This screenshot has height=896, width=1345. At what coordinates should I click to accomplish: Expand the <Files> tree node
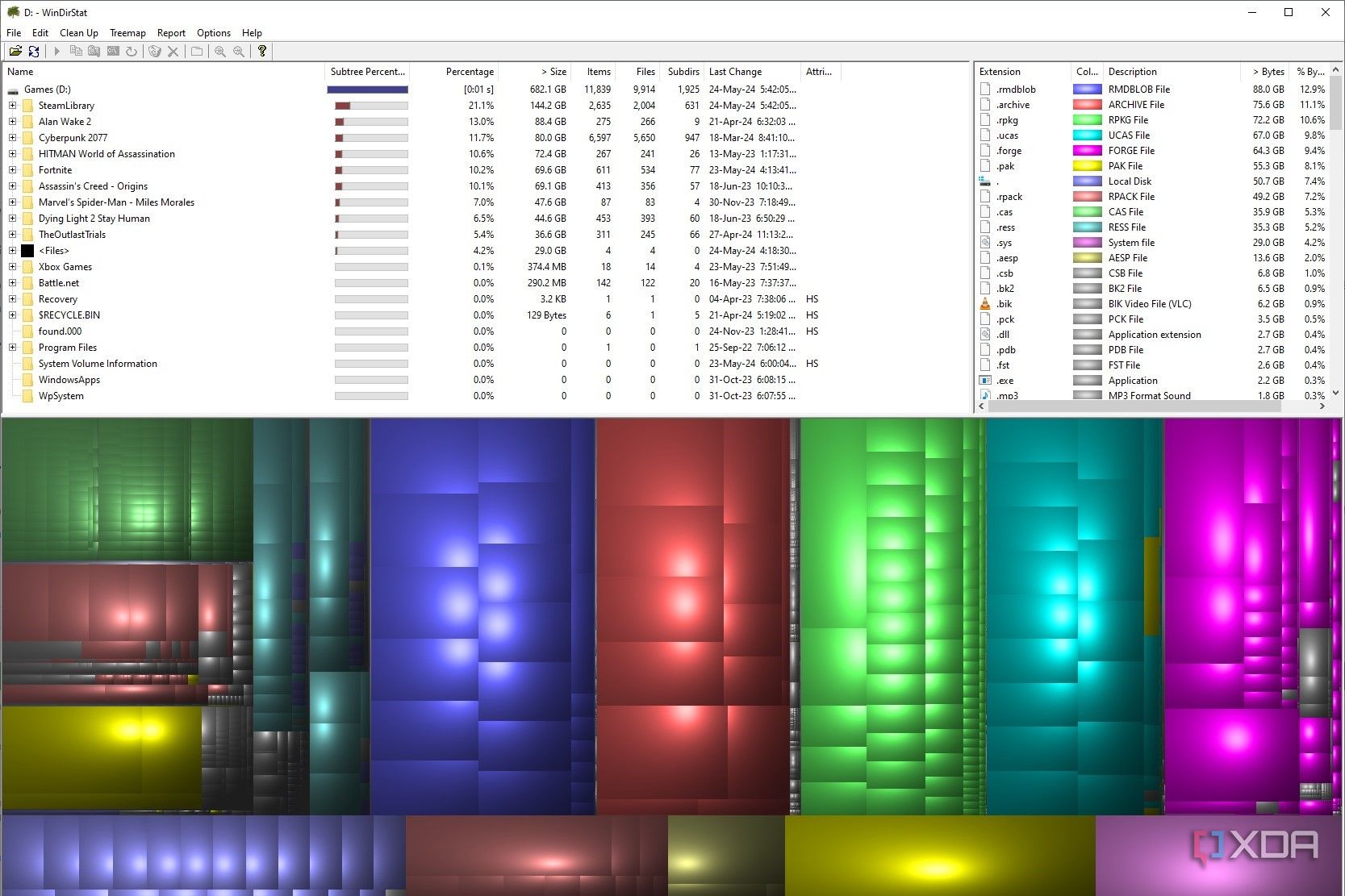pos(12,251)
